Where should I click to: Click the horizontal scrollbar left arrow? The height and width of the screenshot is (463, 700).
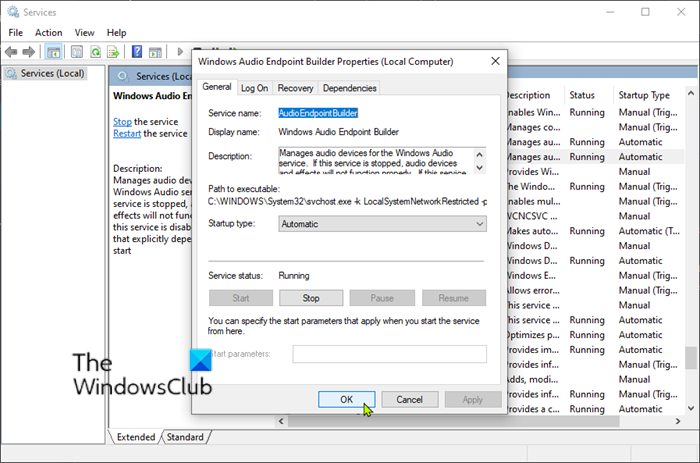[281, 421]
